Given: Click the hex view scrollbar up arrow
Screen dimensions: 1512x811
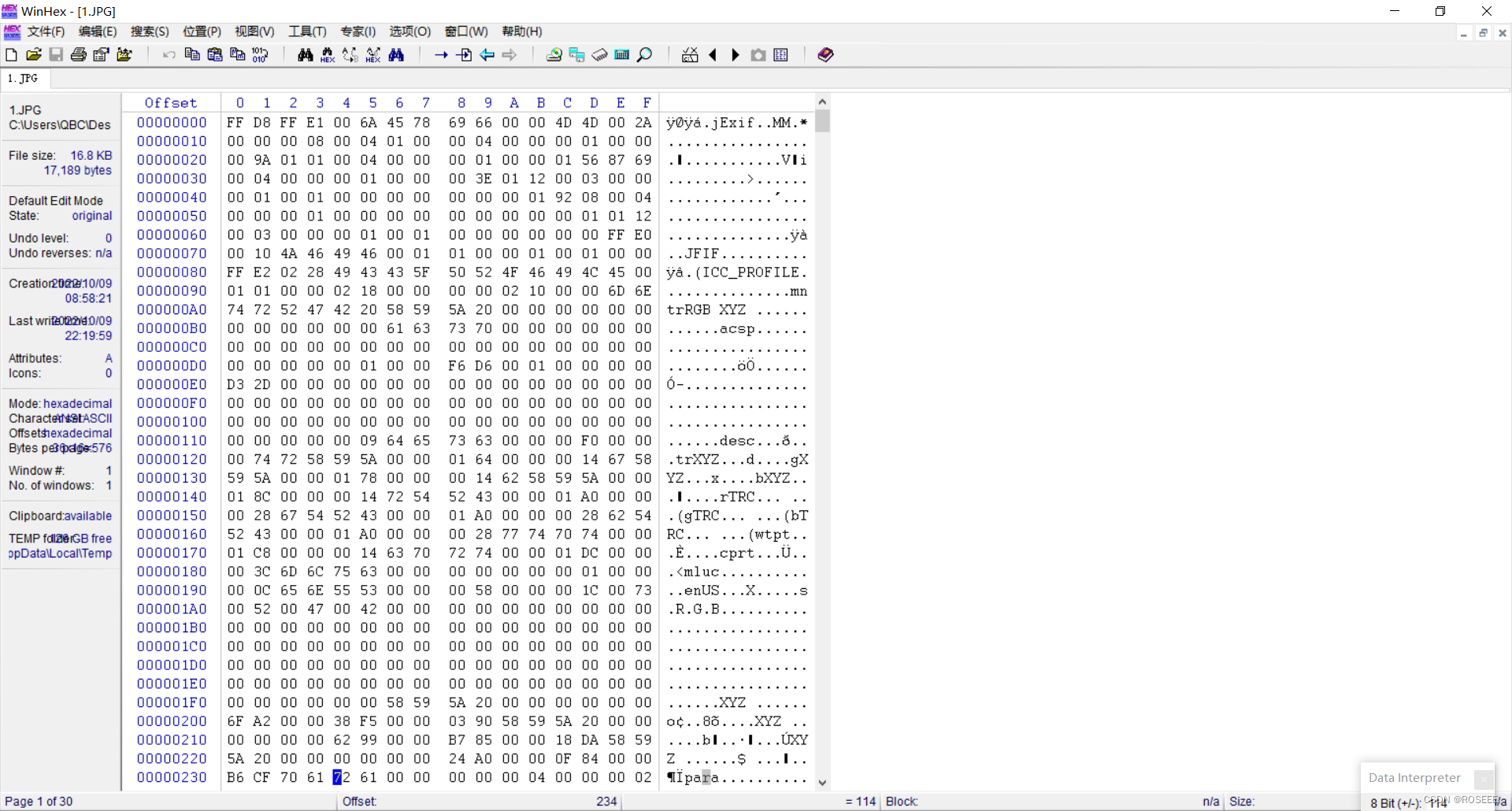Looking at the screenshot, I should (x=822, y=102).
